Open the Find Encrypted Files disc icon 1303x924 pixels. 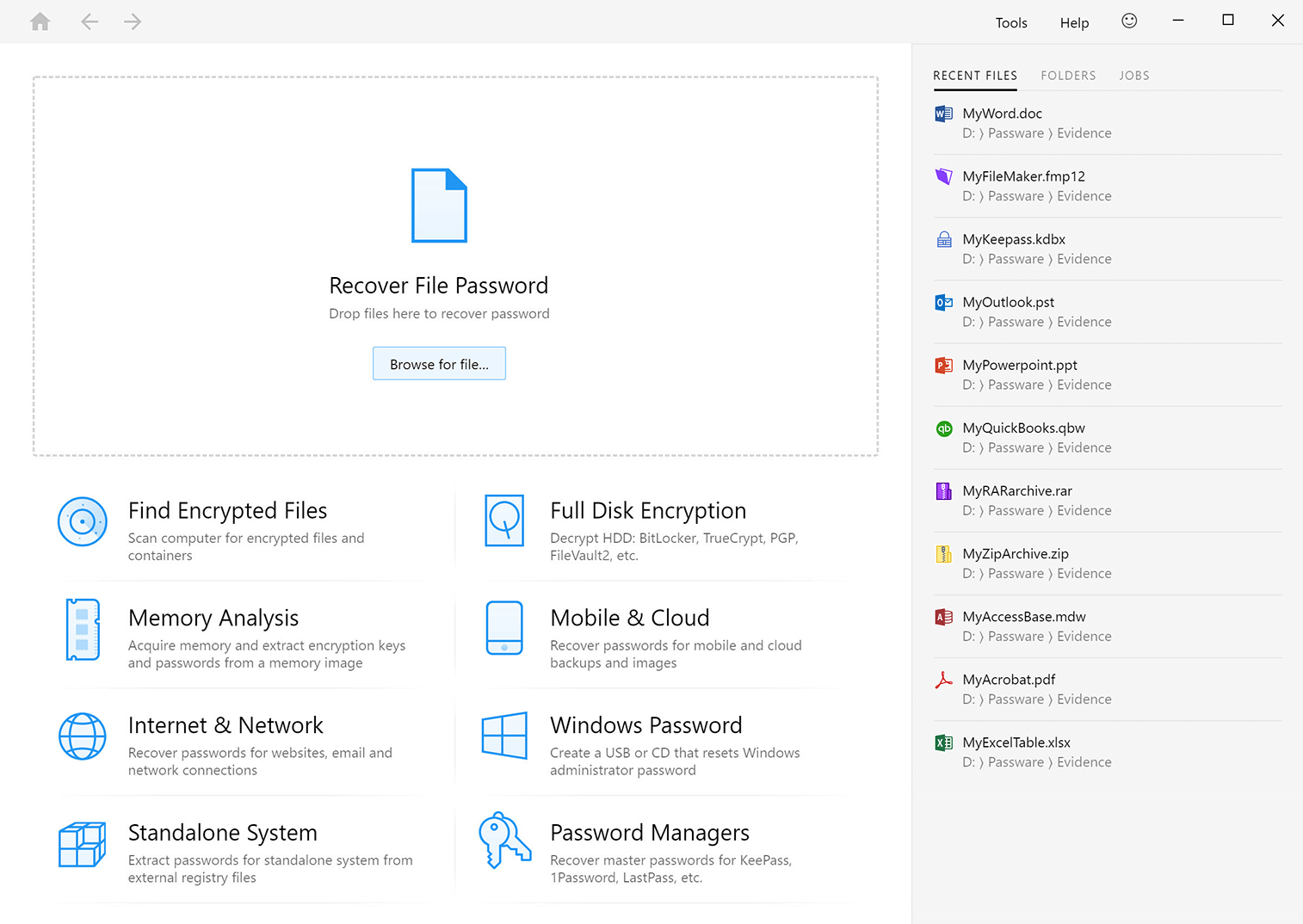83,521
